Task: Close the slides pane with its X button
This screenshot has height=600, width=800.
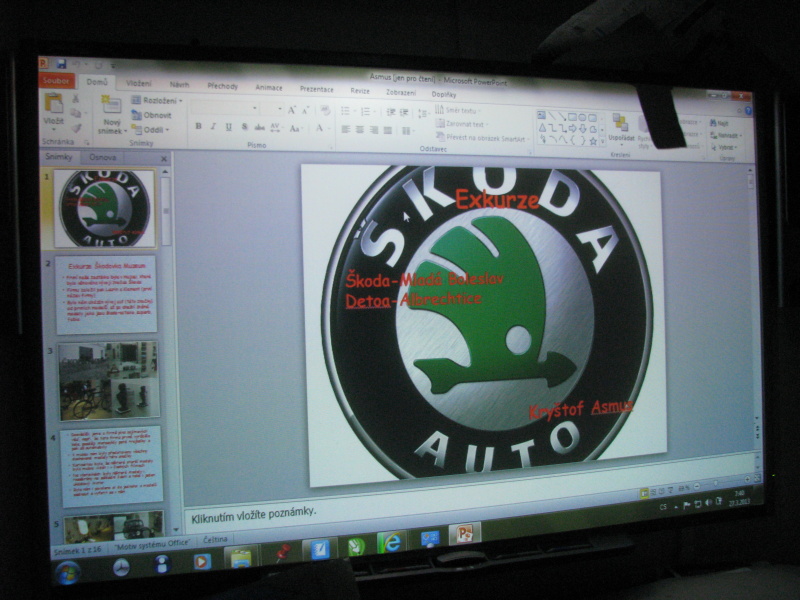Action: coord(164,159)
